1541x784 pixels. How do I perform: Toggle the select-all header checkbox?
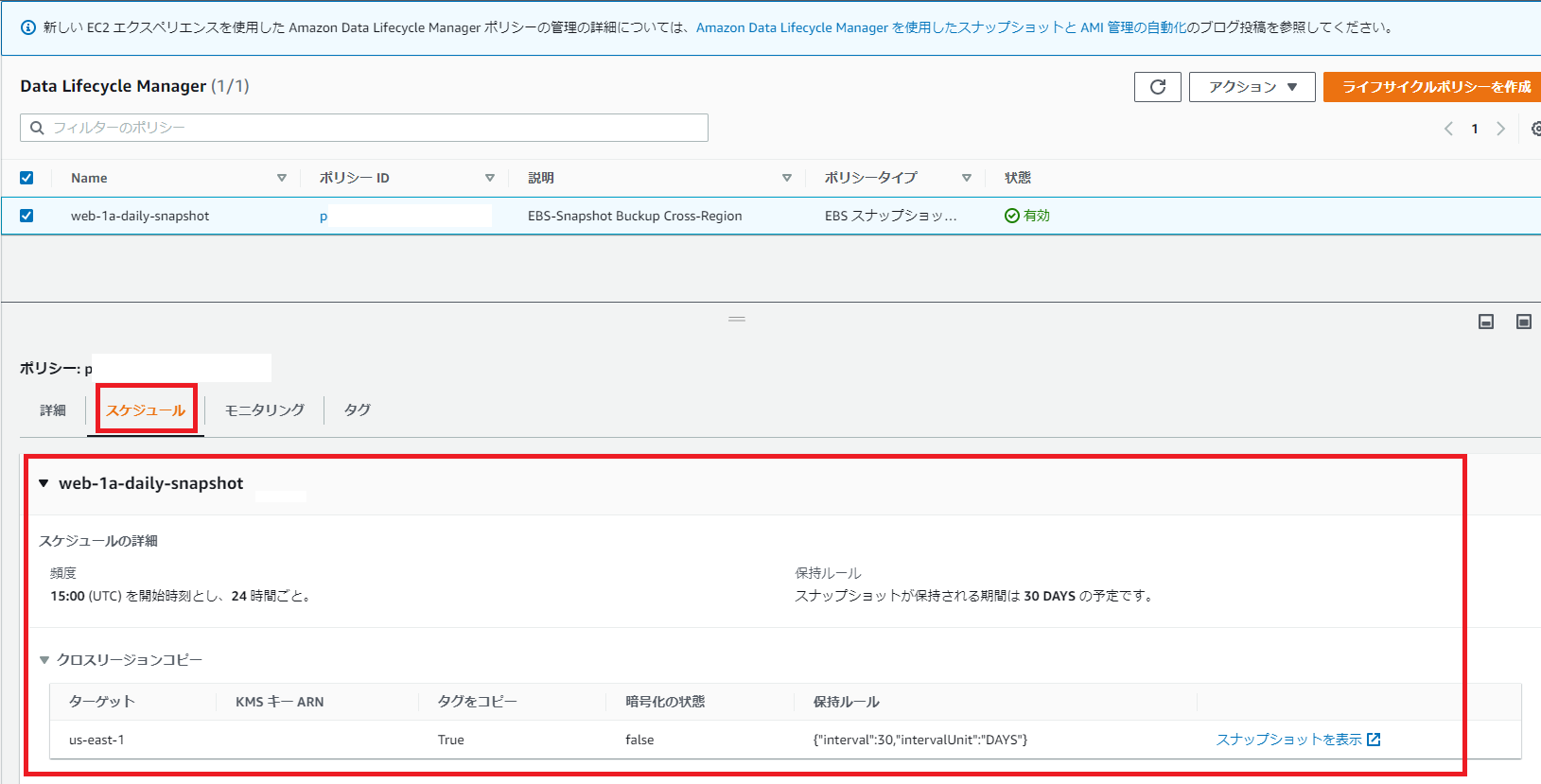tap(26, 178)
